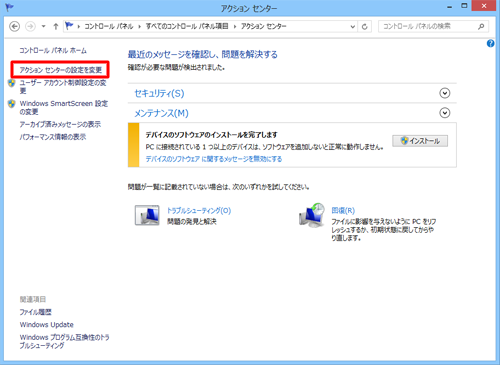Open トラブルシューティング(O) link

tap(199, 211)
